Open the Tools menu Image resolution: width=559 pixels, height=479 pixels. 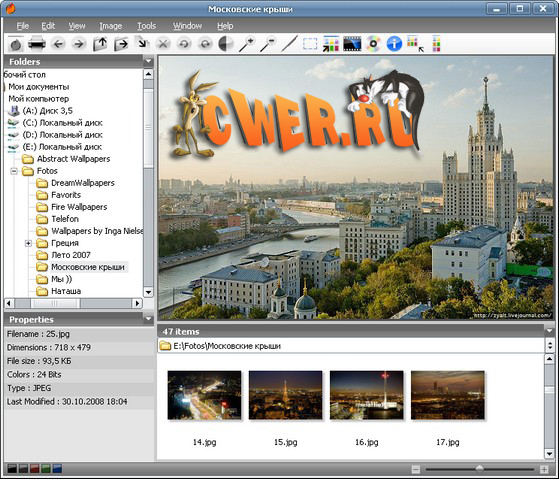click(147, 26)
